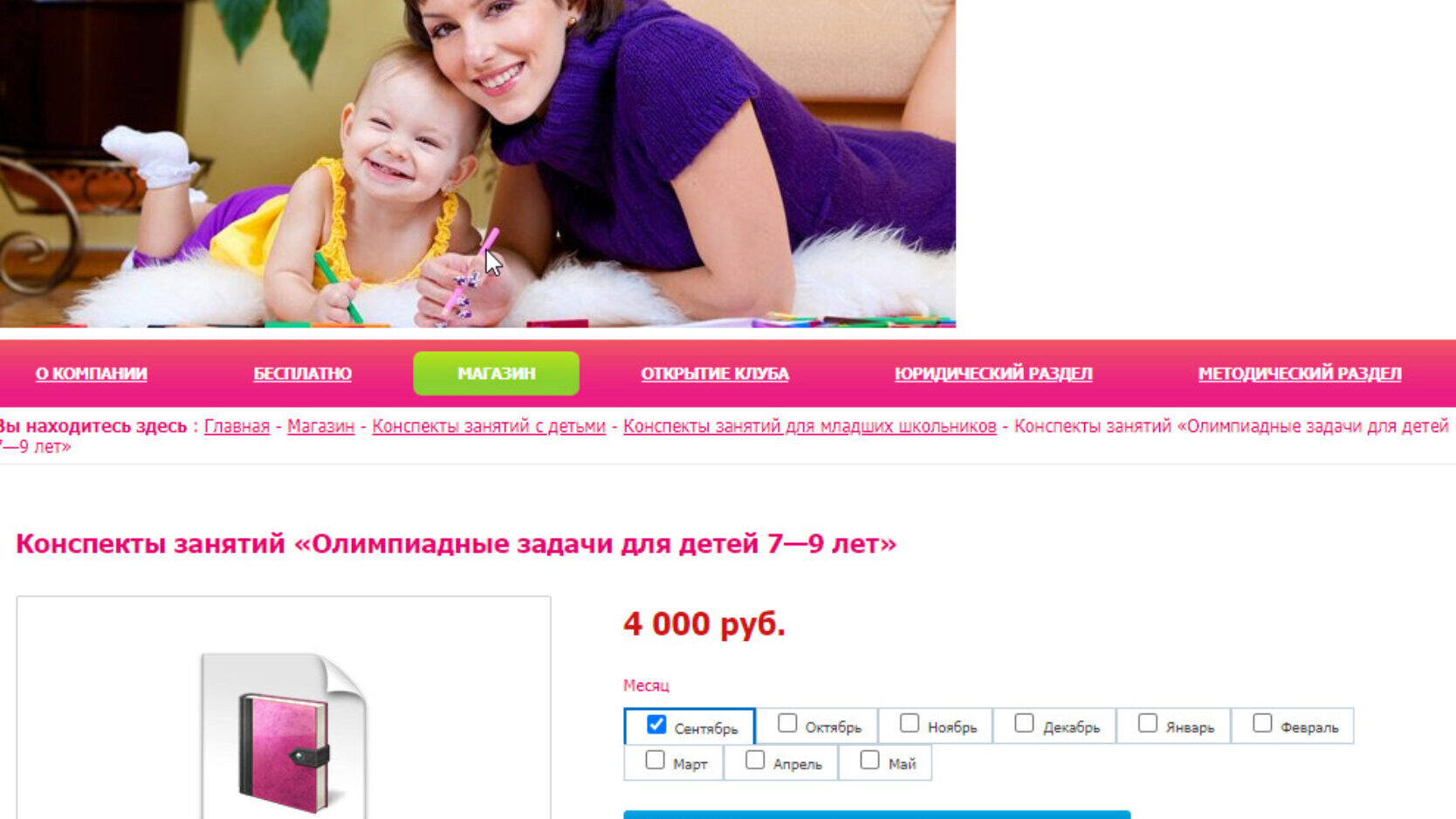Image resolution: width=1456 pixels, height=819 pixels.
Task: Check the Октябрь month checkbox
Action: click(x=787, y=723)
